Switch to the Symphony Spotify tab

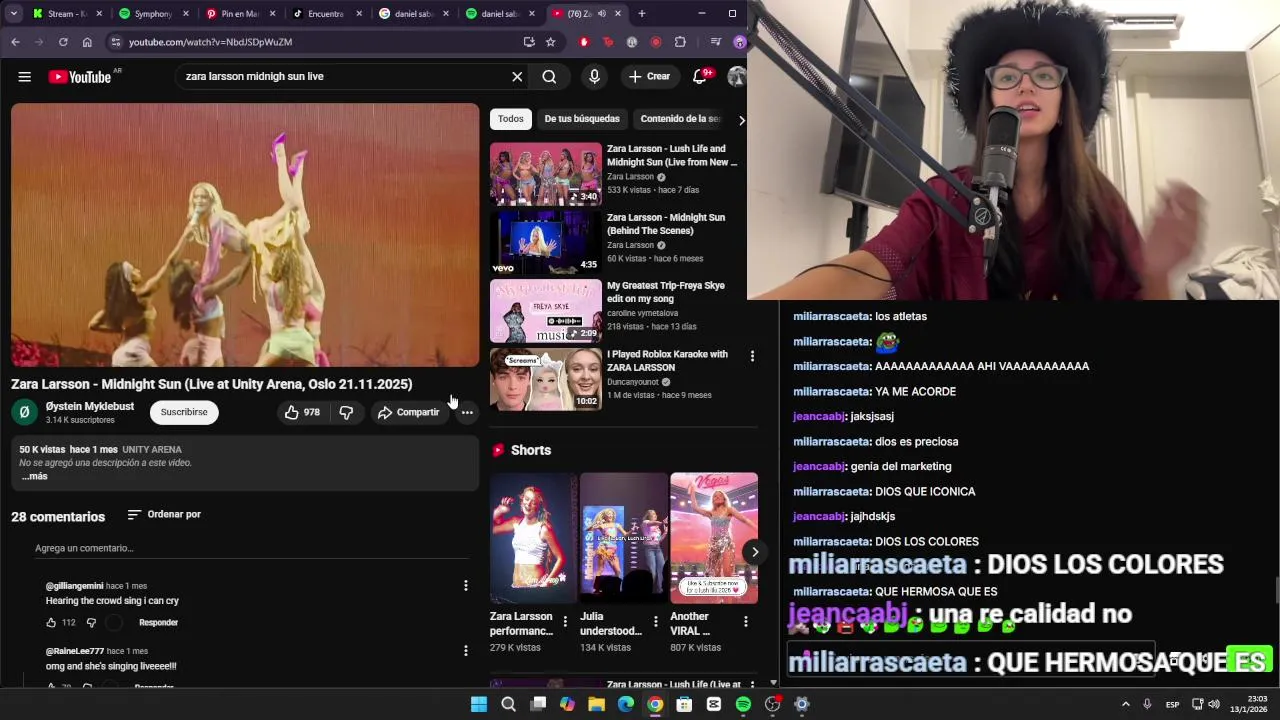coord(152,14)
